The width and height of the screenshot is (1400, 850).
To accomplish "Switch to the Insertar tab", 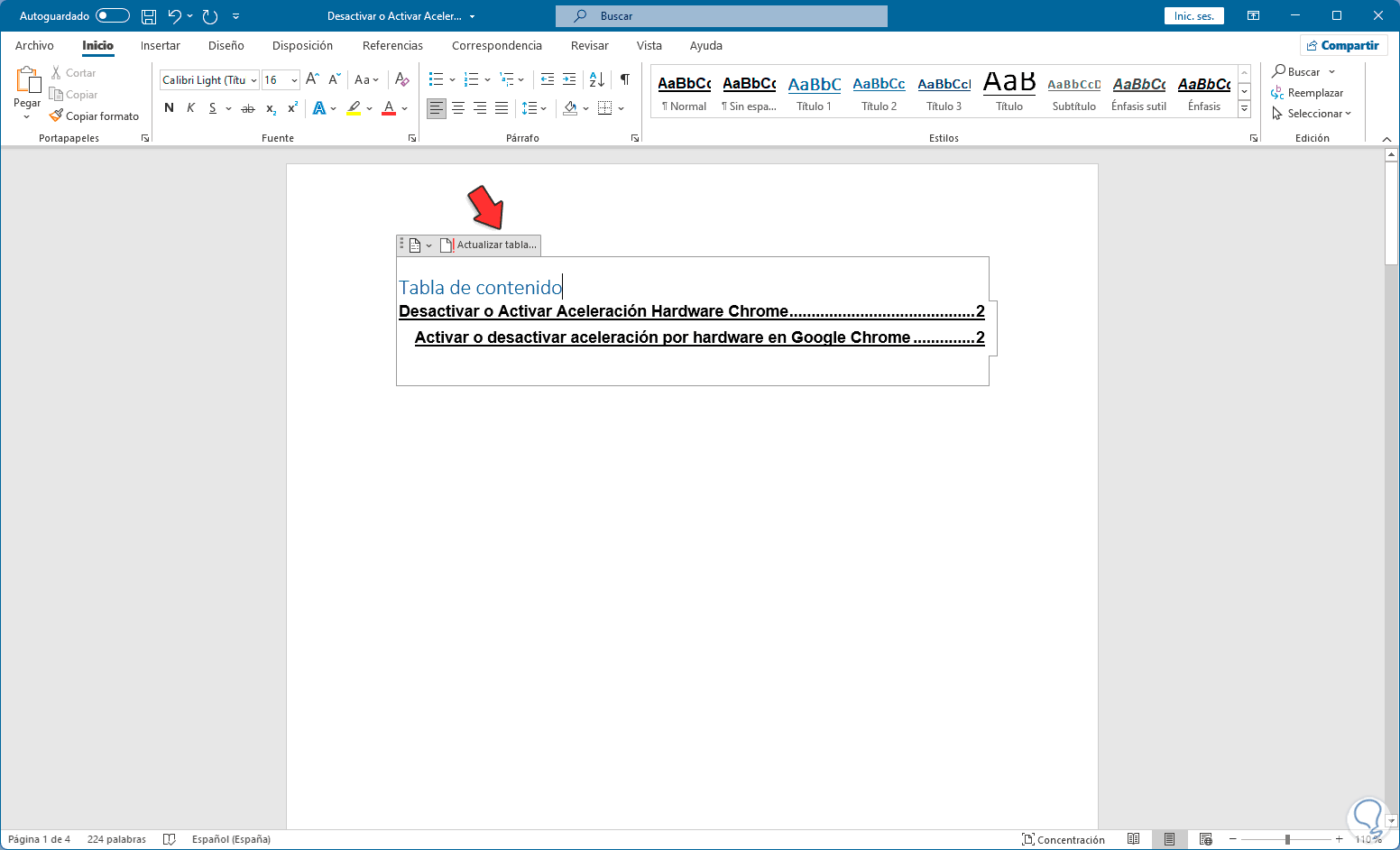I will (161, 45).
